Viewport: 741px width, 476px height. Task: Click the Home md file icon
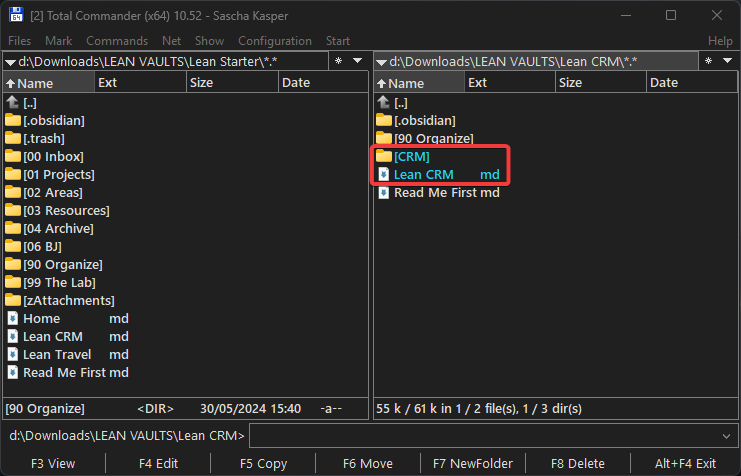coord(13,318)
